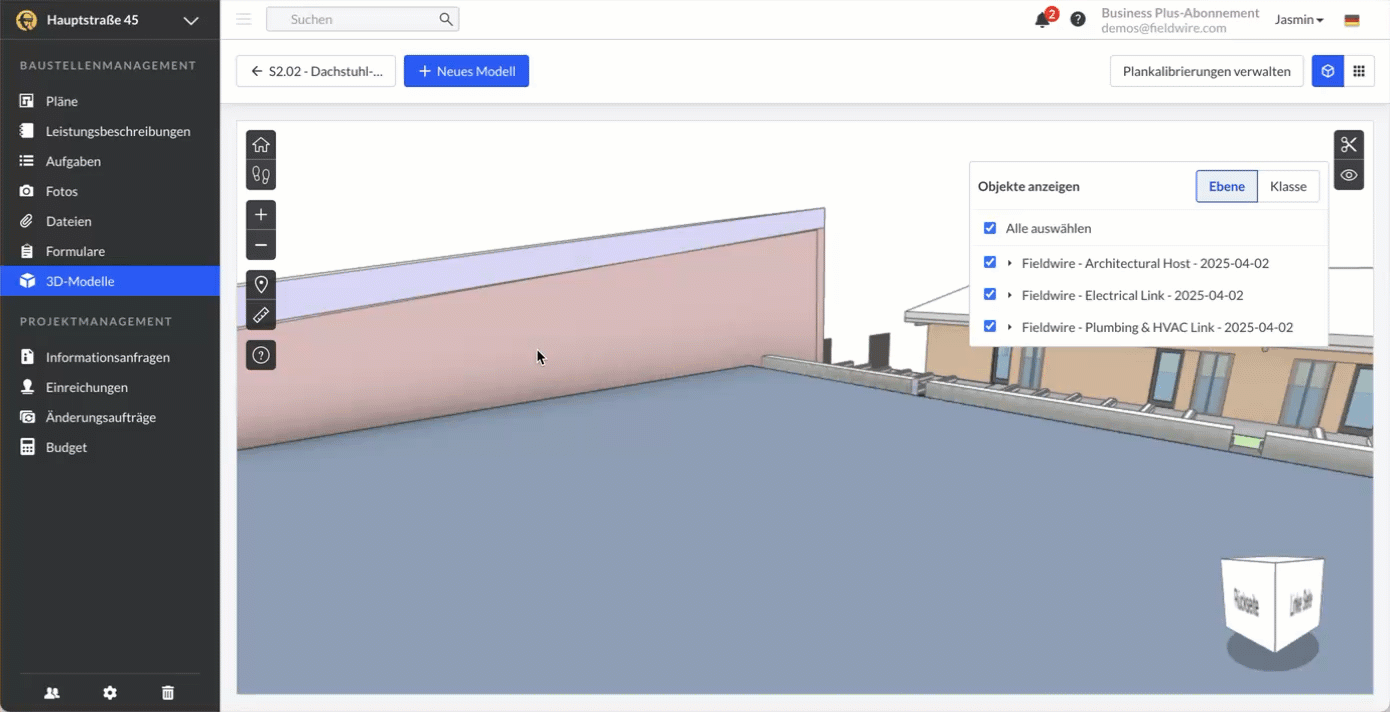Click Plankalibrierungen verwalten button
Viewport: 1390px width, 712px height.
[1206, 71]
